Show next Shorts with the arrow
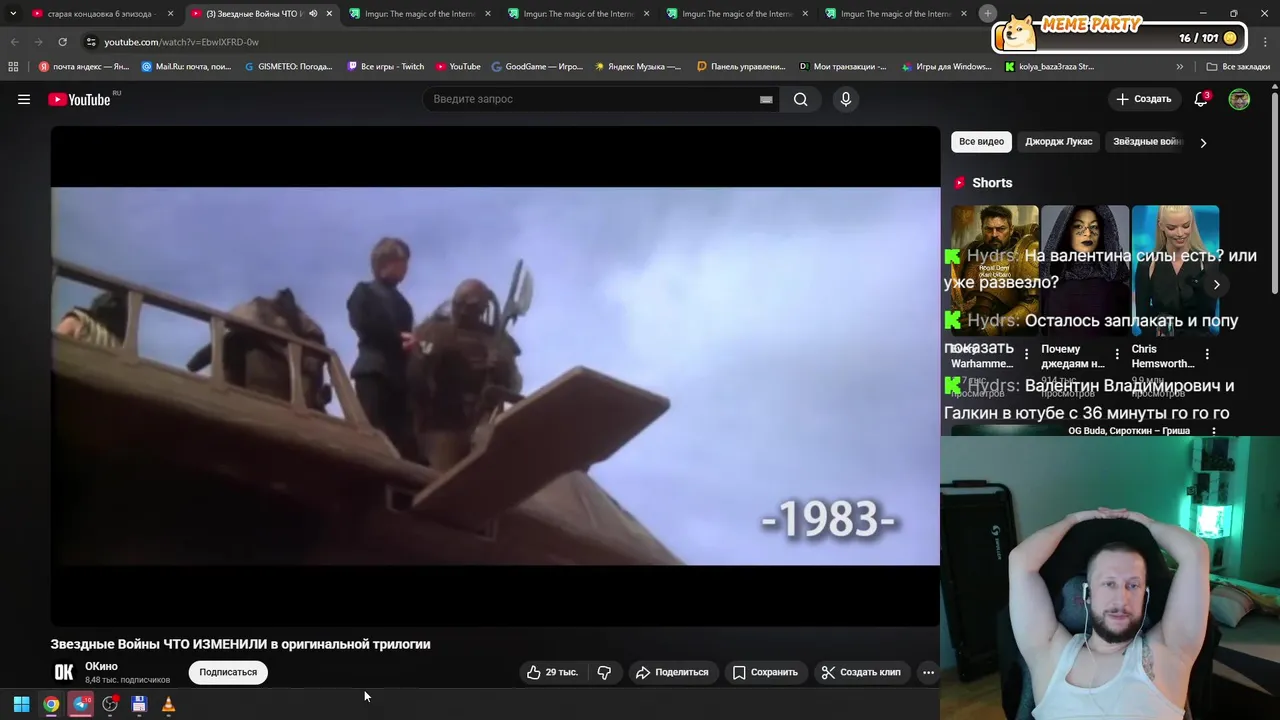The height and width of the screenshot is (720, 1280). pyautogui.click(x=1216, y=284)
